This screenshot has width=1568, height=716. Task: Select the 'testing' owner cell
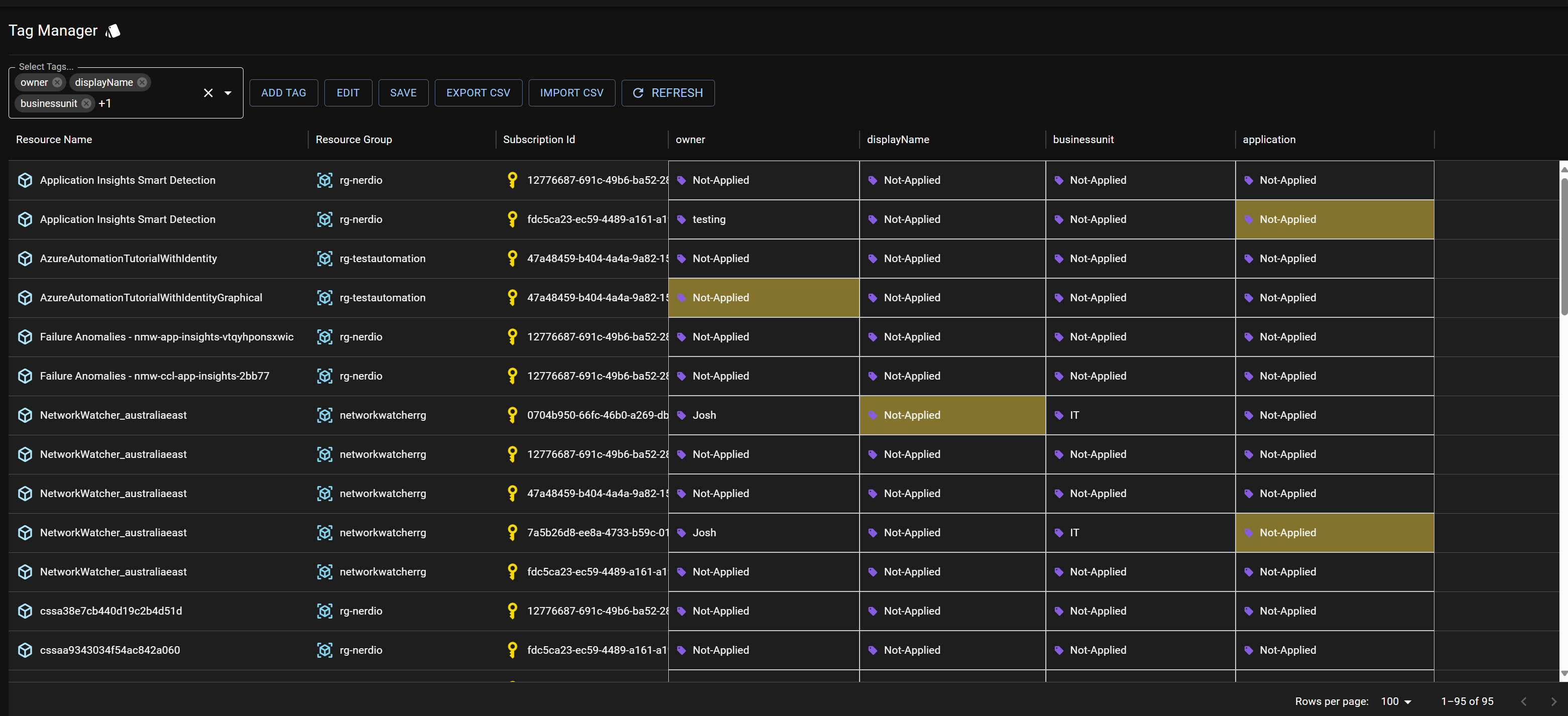point(764,220)
